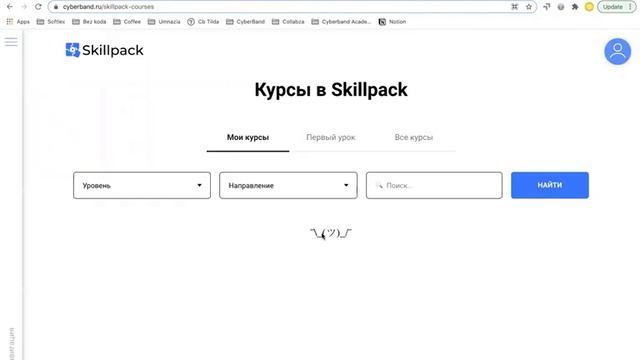Viewport: 640px width, 360px height.
Task: Open the Coffee bookmark folder
Action: click(x=127, y=22)
